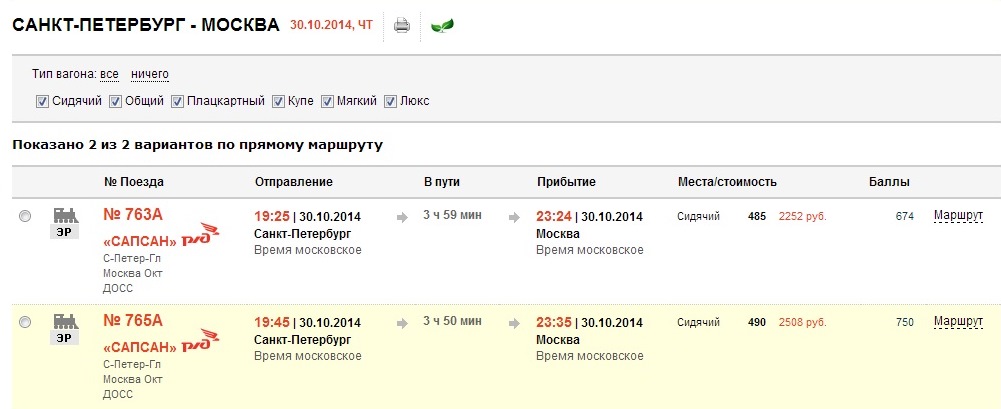
Task: Select the radio button for train 763А
Action: (x=25, y=216)
